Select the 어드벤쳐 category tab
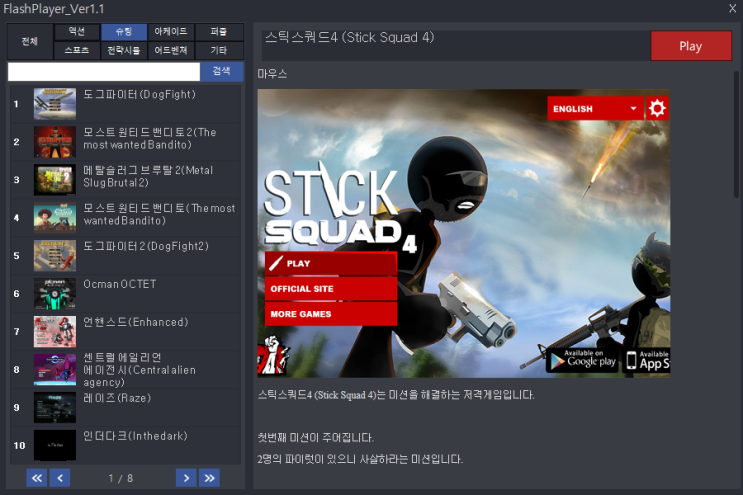Screen dimensions: 743x495 click(171, 50)
